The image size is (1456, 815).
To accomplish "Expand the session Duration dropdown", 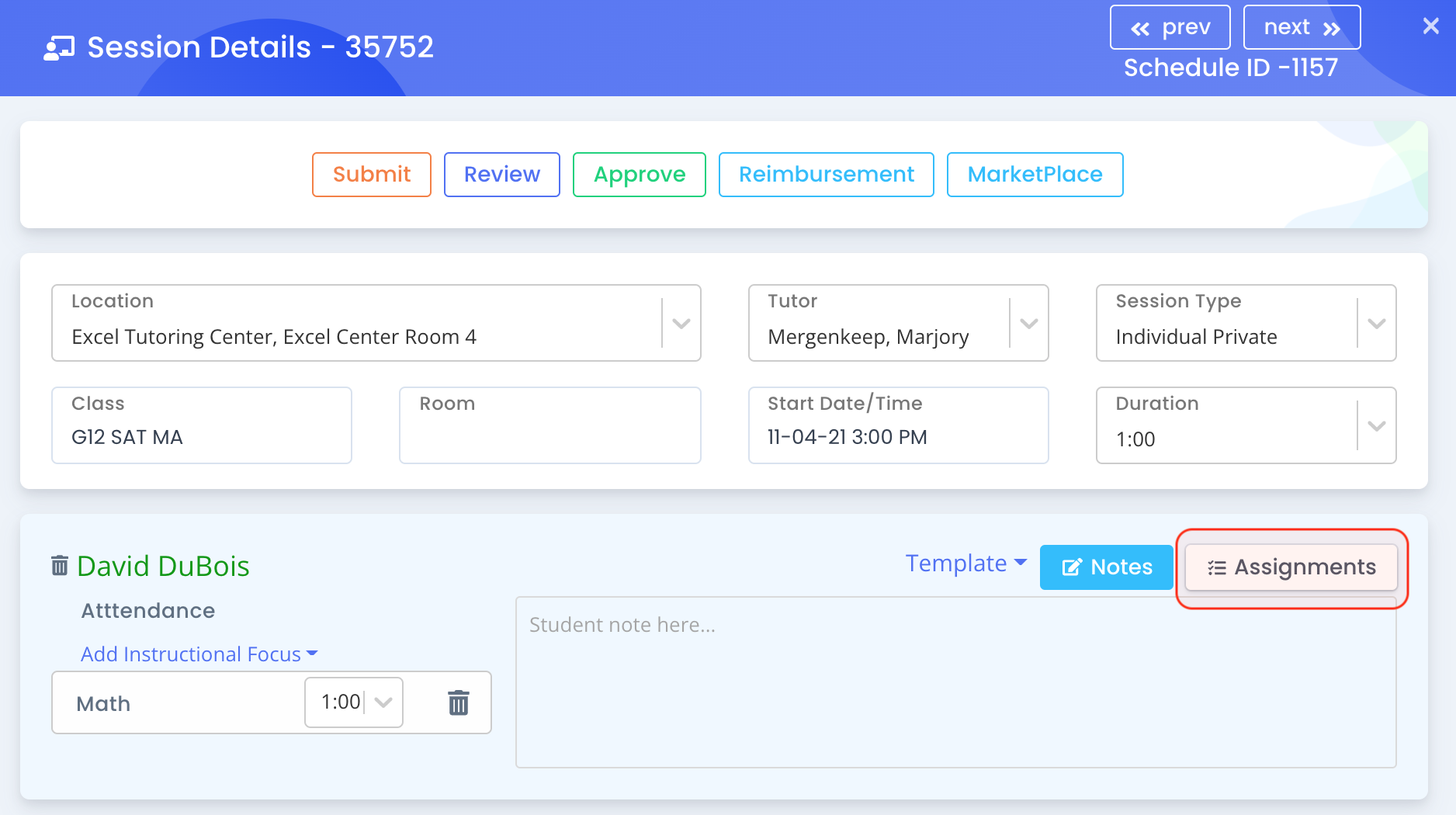I will click(1377, 426).
